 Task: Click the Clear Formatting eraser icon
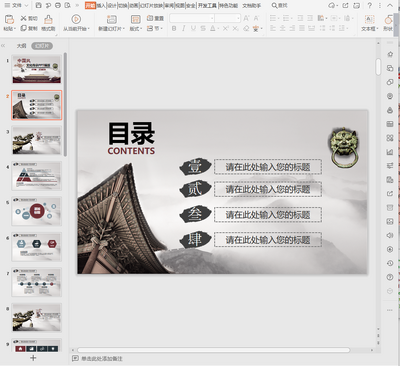pos(246,29)
